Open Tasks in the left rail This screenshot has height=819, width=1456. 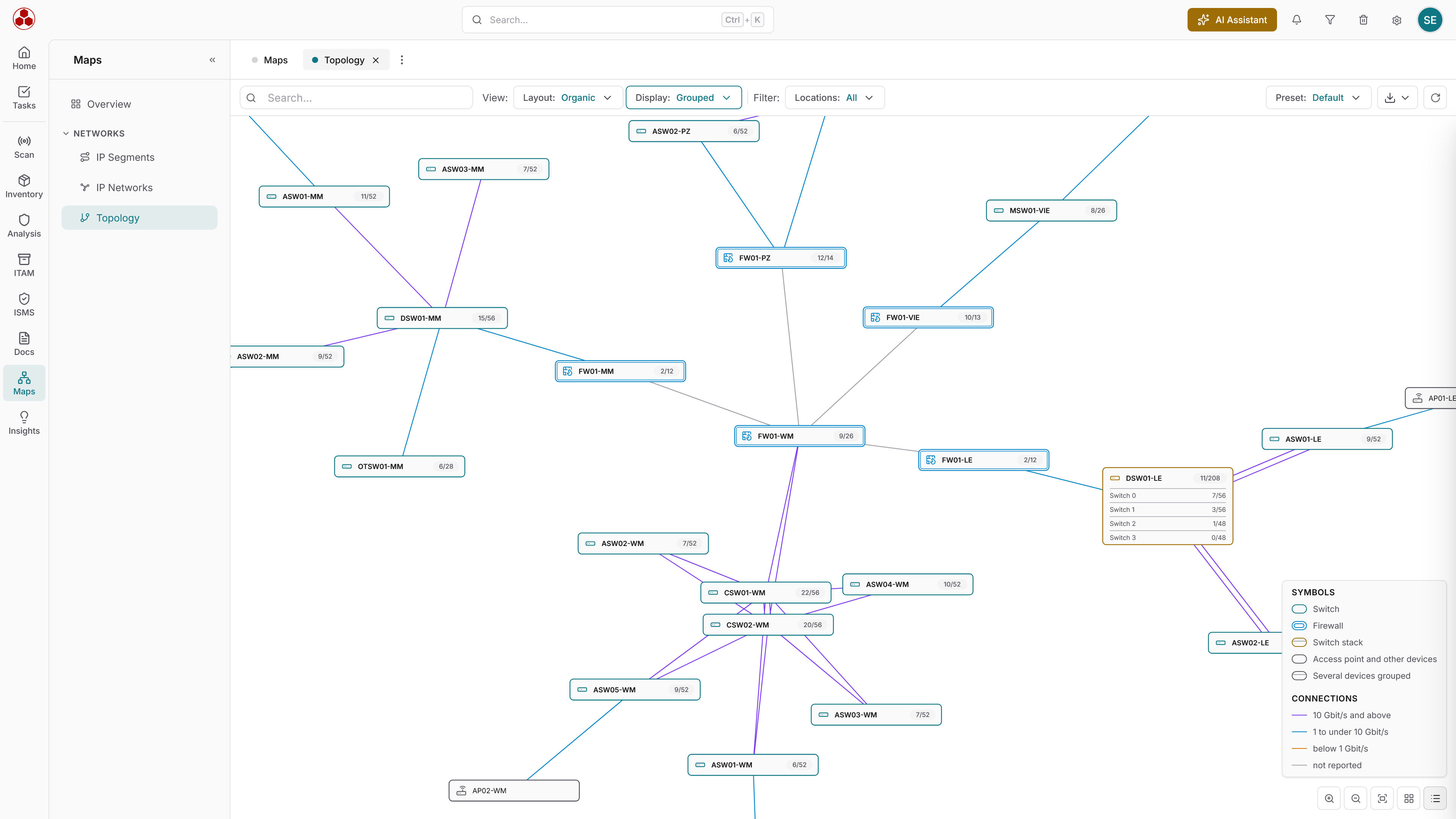[24, 98]
